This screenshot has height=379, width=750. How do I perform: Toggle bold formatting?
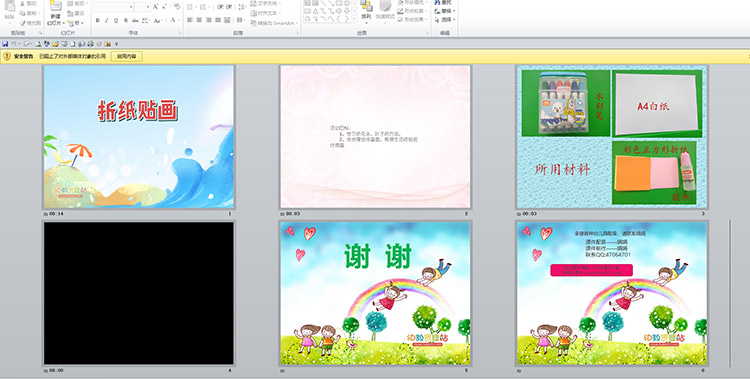[98, 21]
